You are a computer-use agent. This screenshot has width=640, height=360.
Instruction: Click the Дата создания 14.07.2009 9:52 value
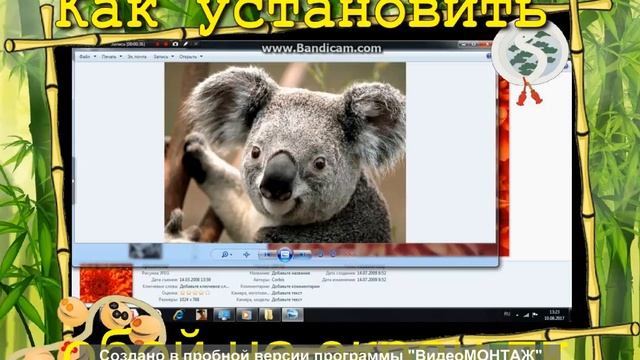click(x=371, y=273)
